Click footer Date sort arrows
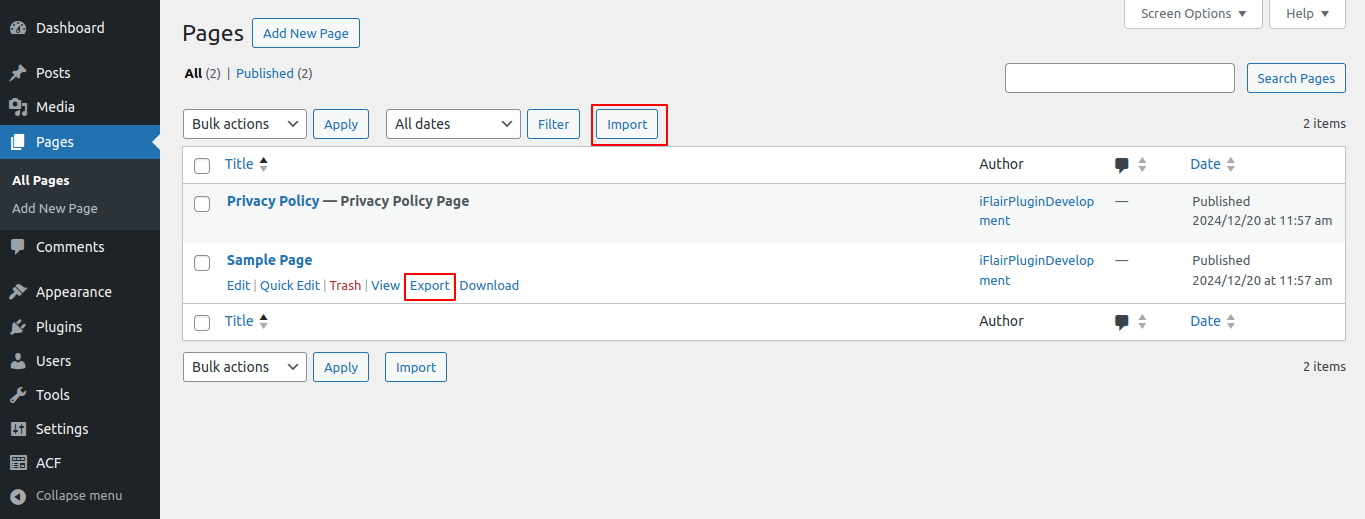Viewport: 1365px width, 519px height. click(1231, 322)
